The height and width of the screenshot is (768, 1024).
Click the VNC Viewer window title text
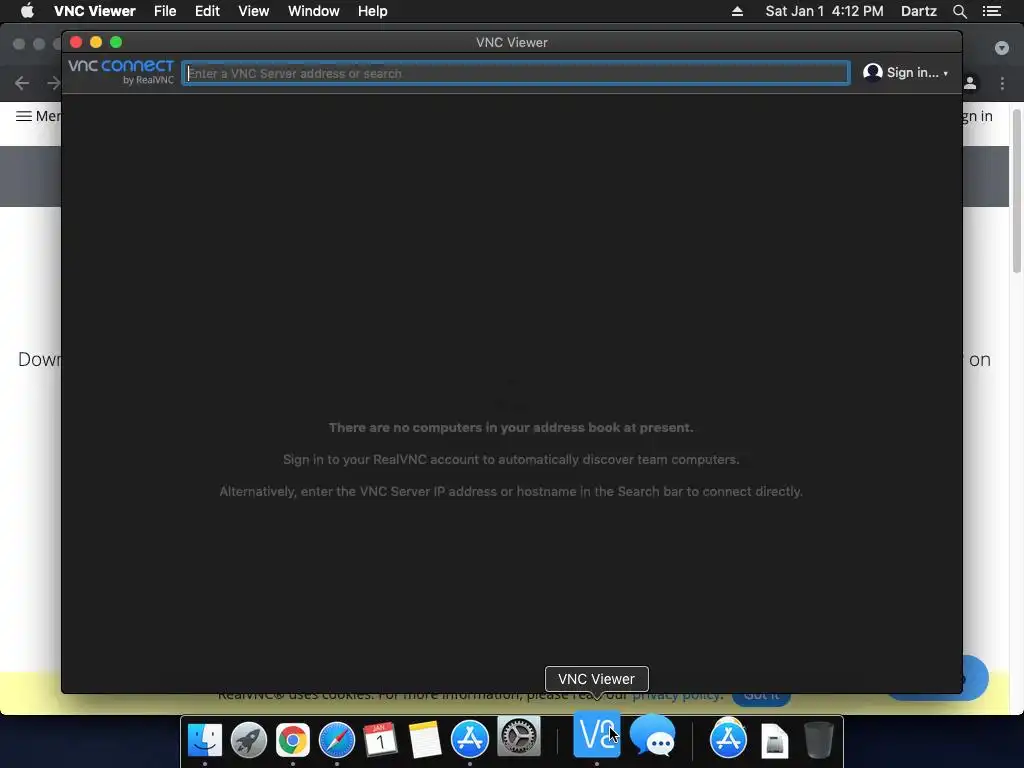tap(511, 42)
